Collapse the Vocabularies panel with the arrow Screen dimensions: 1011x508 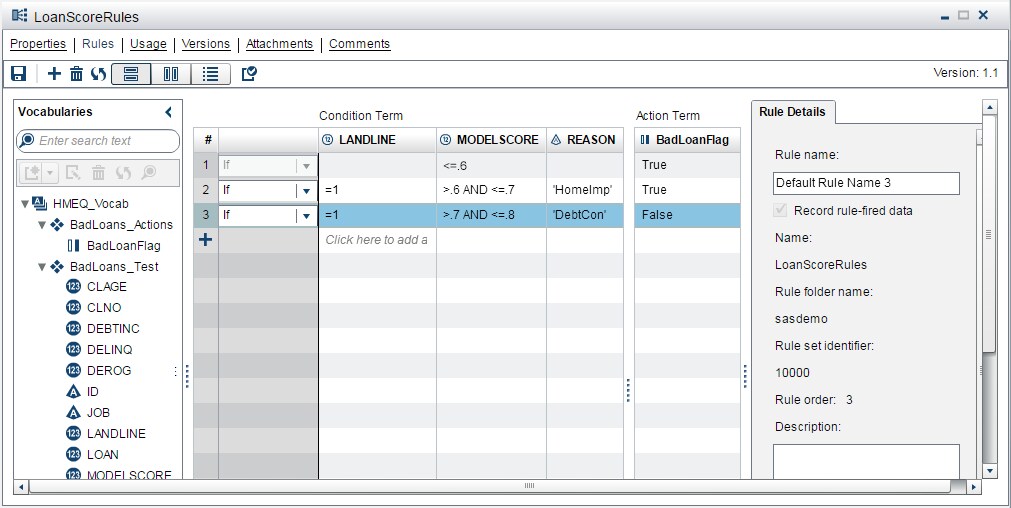coord(168,112)
